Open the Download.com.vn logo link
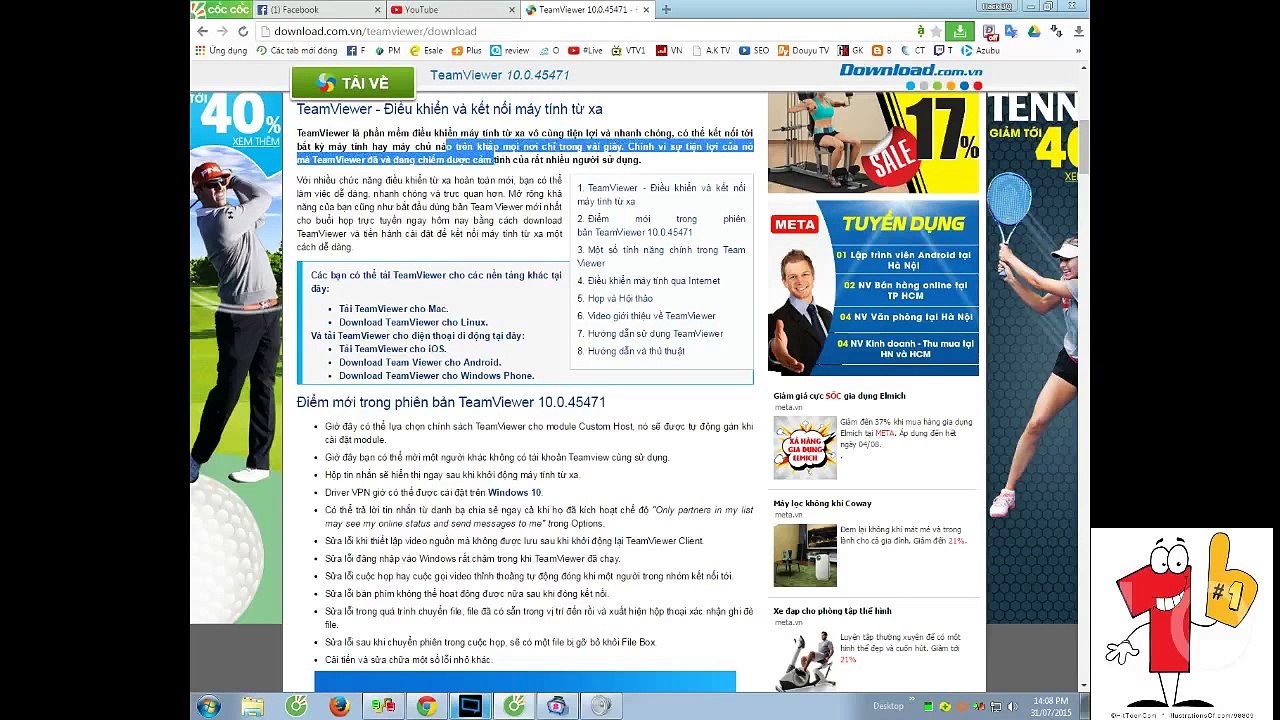Image resolution: width=1280 pixels, height=720 pixels. [911, 76]
